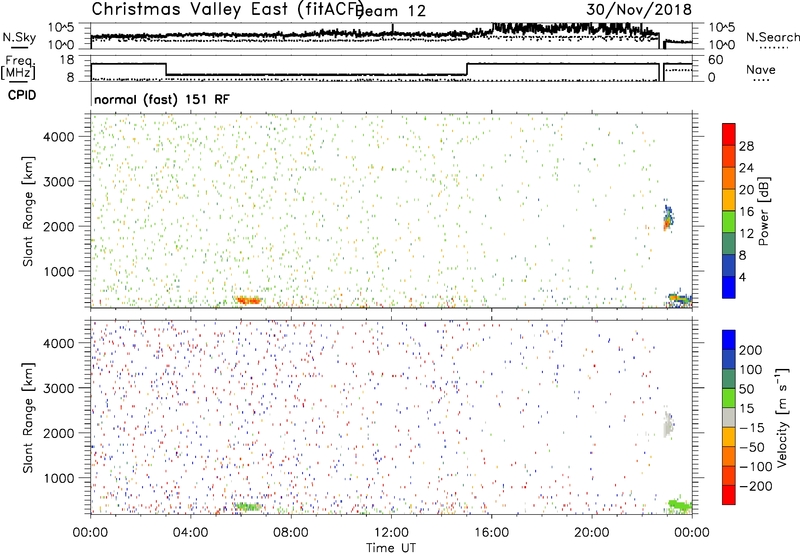Click the 'Beam 12' label
This screenshot has height=554, width=800.
point(391,11)
